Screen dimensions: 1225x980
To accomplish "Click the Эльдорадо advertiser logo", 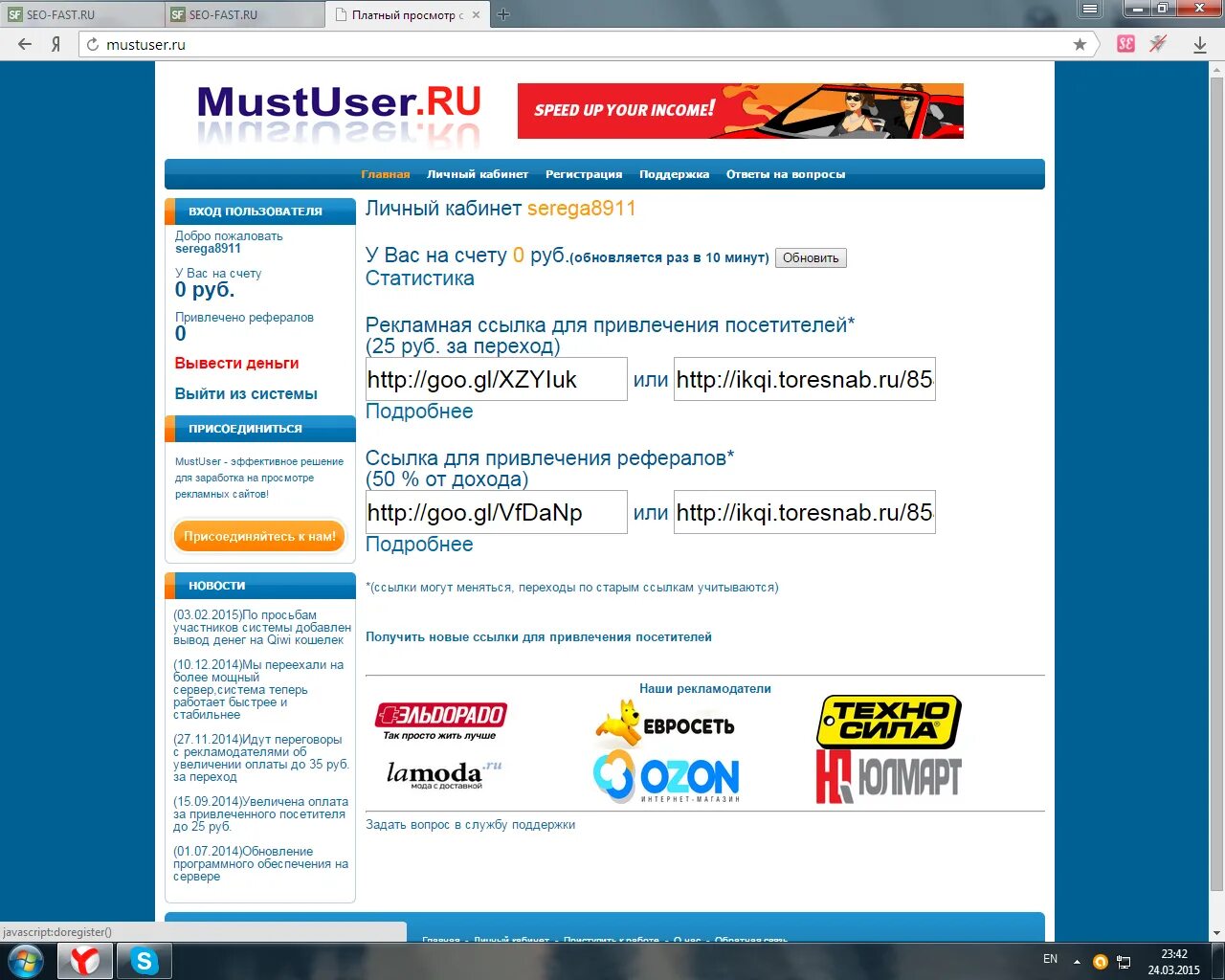I will (x=440, y=722).
